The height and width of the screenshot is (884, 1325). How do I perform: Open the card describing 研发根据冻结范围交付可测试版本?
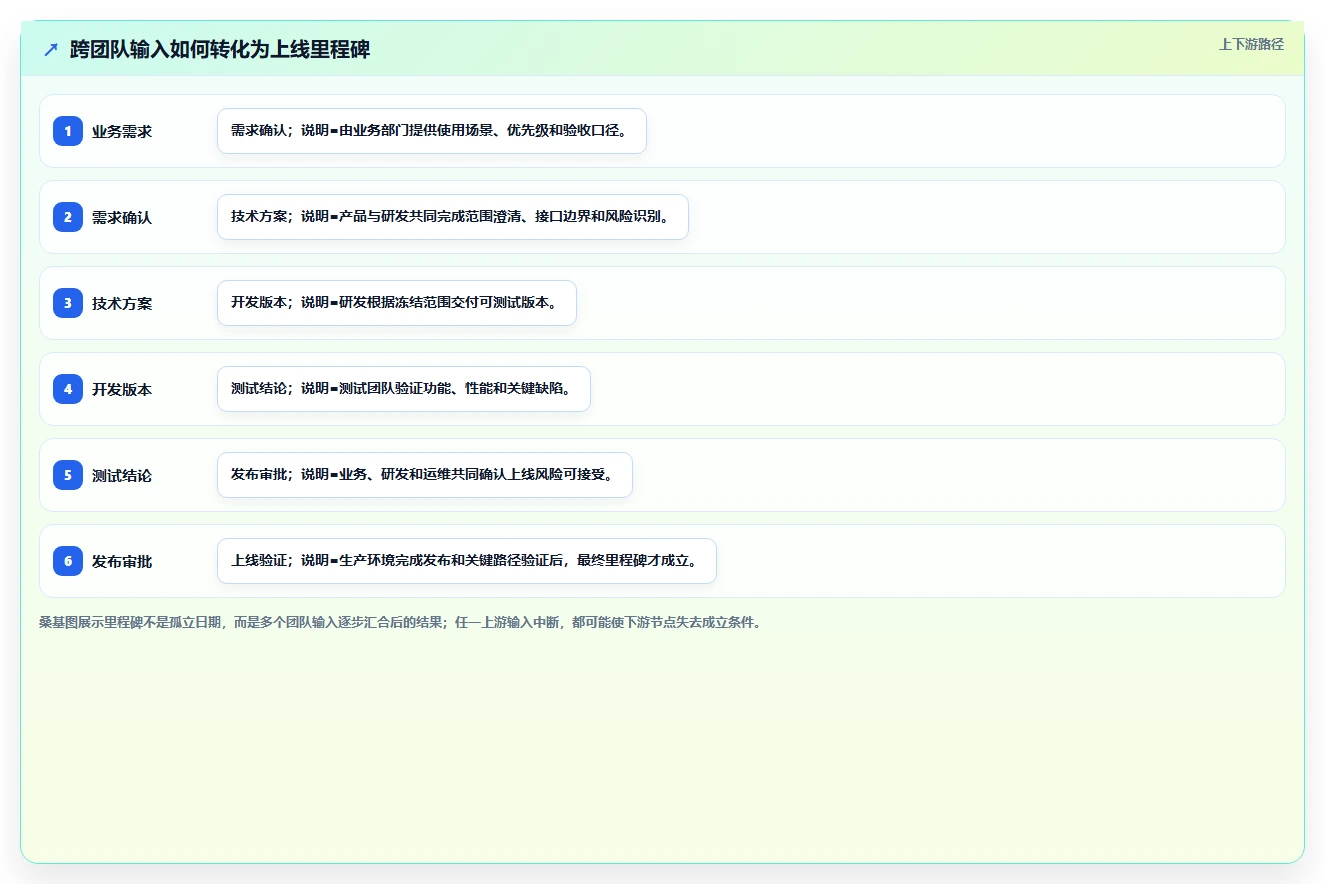click(397, 303)
